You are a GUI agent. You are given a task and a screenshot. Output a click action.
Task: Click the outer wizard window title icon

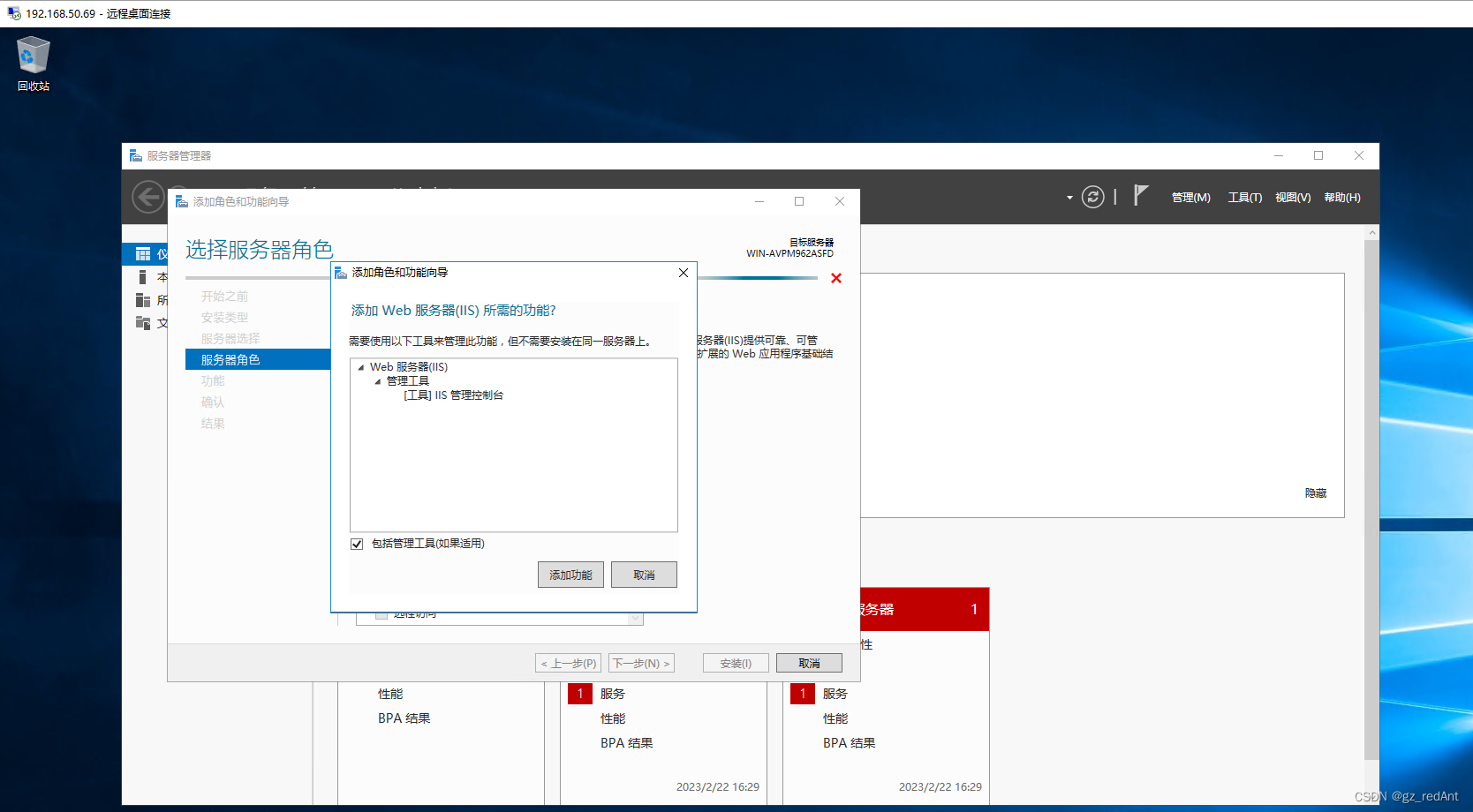[x=182, y=201]
